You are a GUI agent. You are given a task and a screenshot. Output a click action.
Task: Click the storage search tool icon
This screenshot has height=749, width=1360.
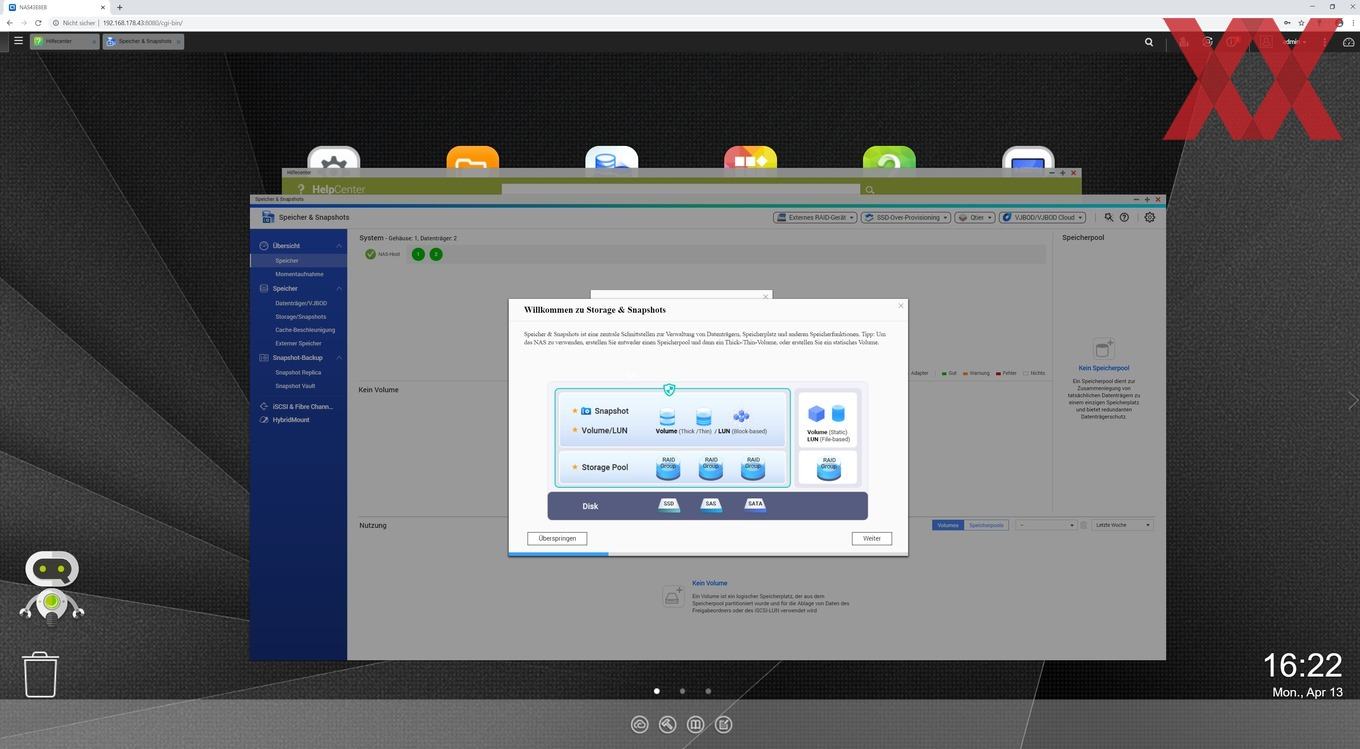[x=1109, y=217]
